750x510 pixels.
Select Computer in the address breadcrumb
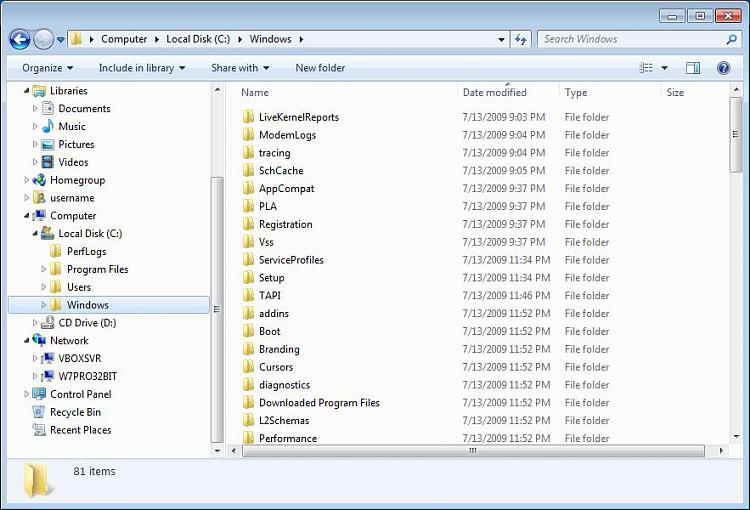click(x=124, y=39)
